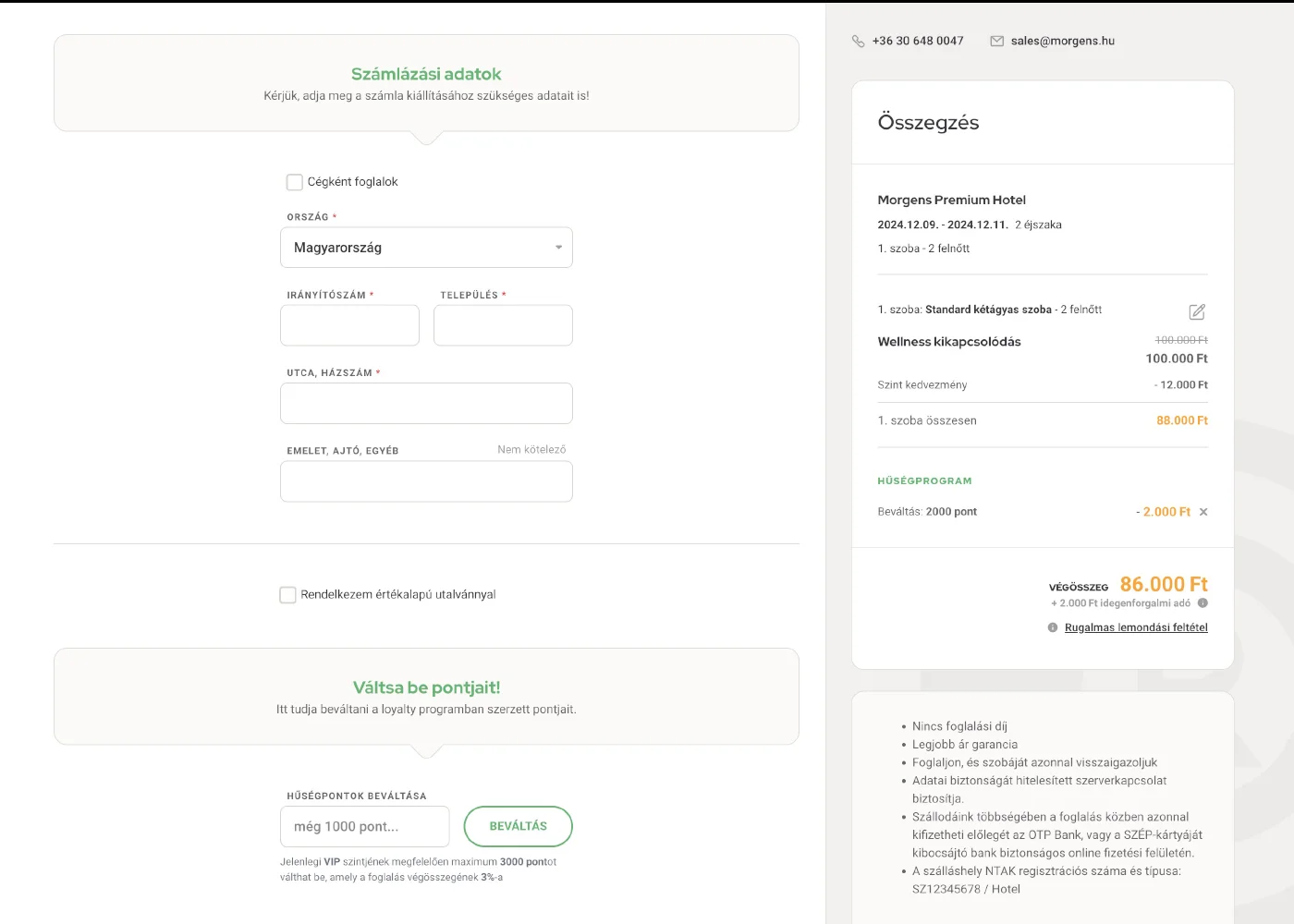Click the SZ12345678 / Hotel registration text
The height and width of the screenshot is (924, 1294).
click(966, 889)
